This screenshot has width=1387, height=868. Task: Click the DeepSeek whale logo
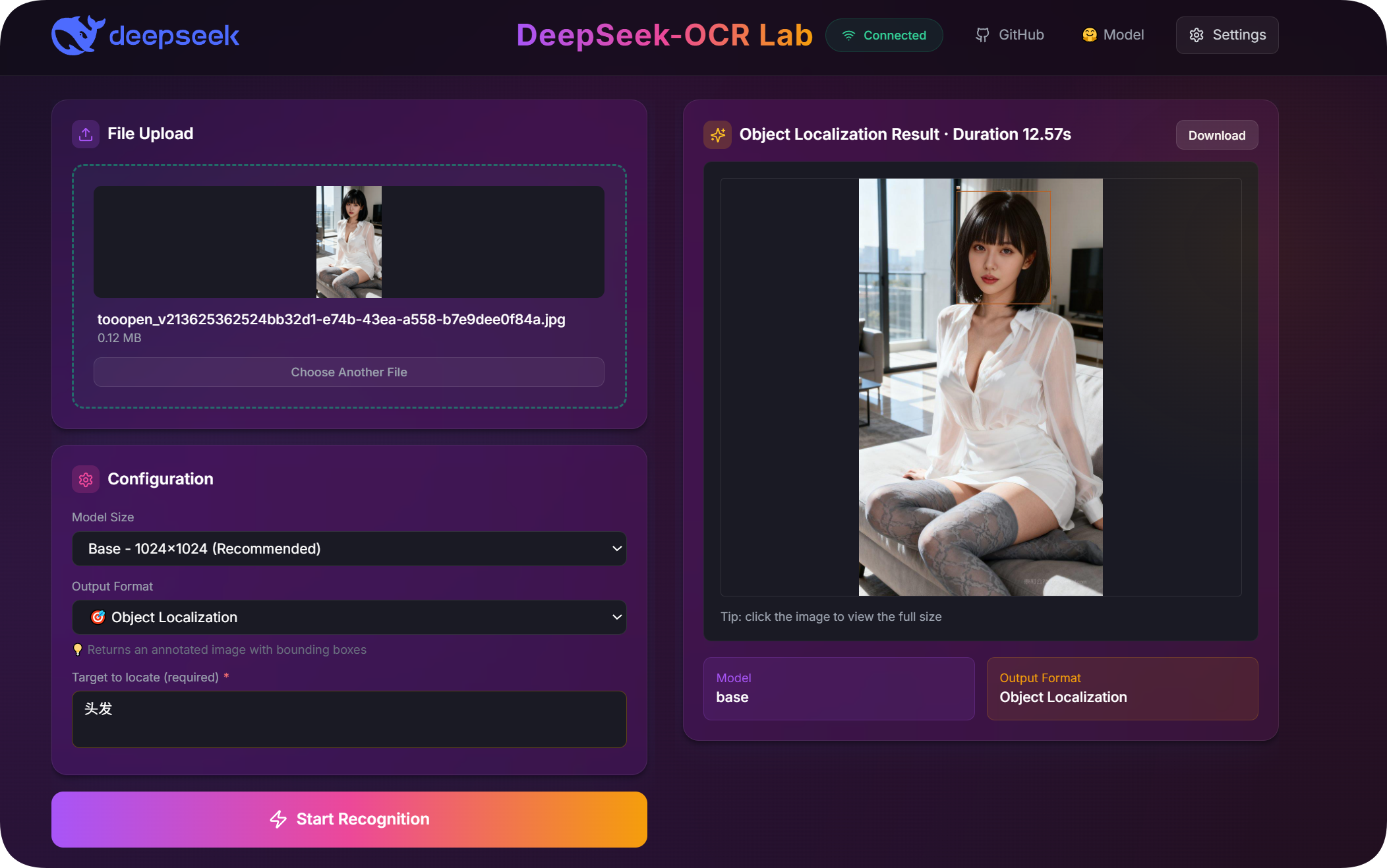click(x=79, y=35)
